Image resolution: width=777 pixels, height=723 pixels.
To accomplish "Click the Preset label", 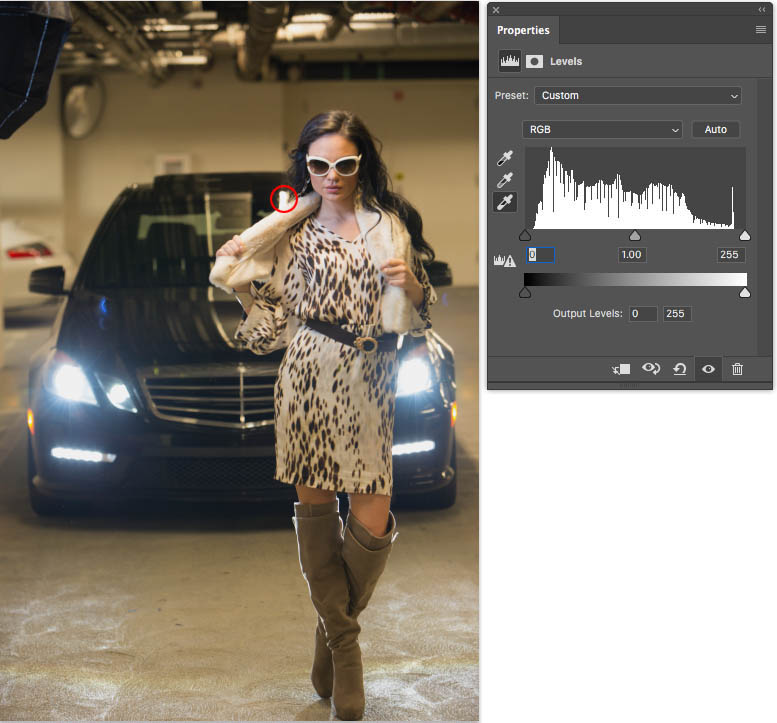I will coord(511,96).
